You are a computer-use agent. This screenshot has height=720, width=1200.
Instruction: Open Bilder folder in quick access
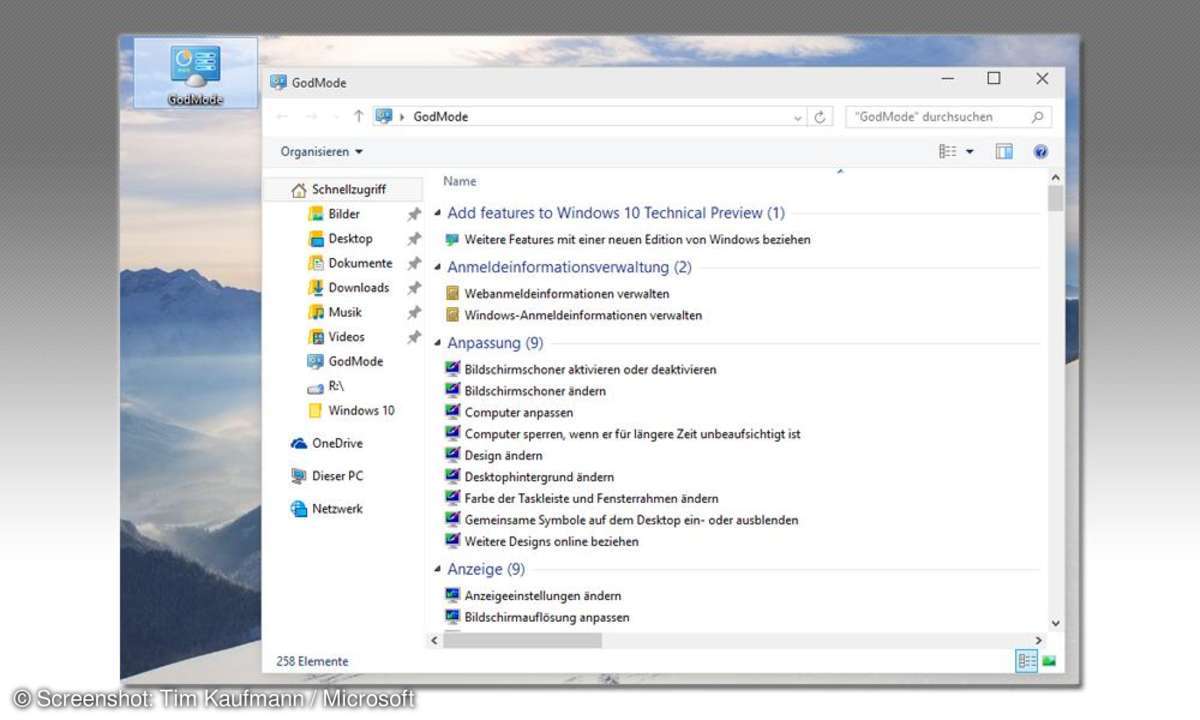[x=344, y=214]
